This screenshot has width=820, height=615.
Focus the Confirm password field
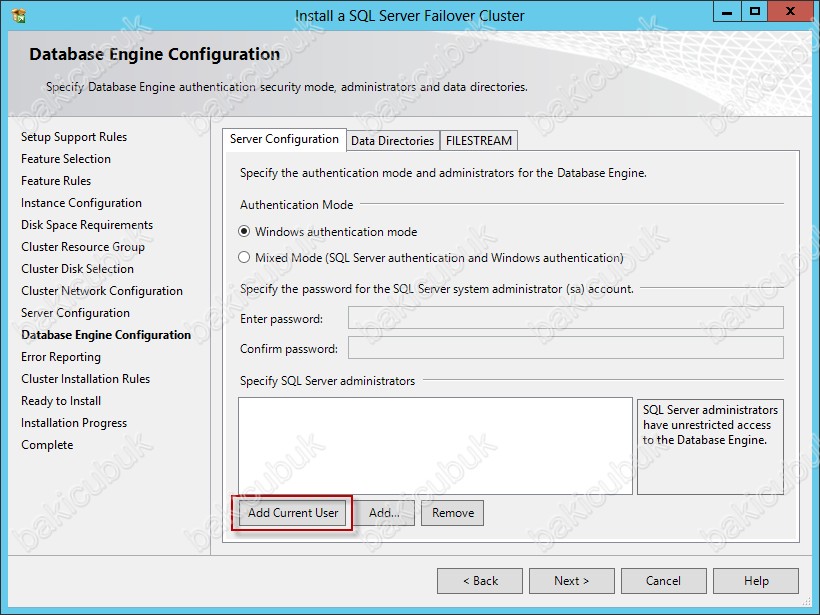[x=566, y=348]
